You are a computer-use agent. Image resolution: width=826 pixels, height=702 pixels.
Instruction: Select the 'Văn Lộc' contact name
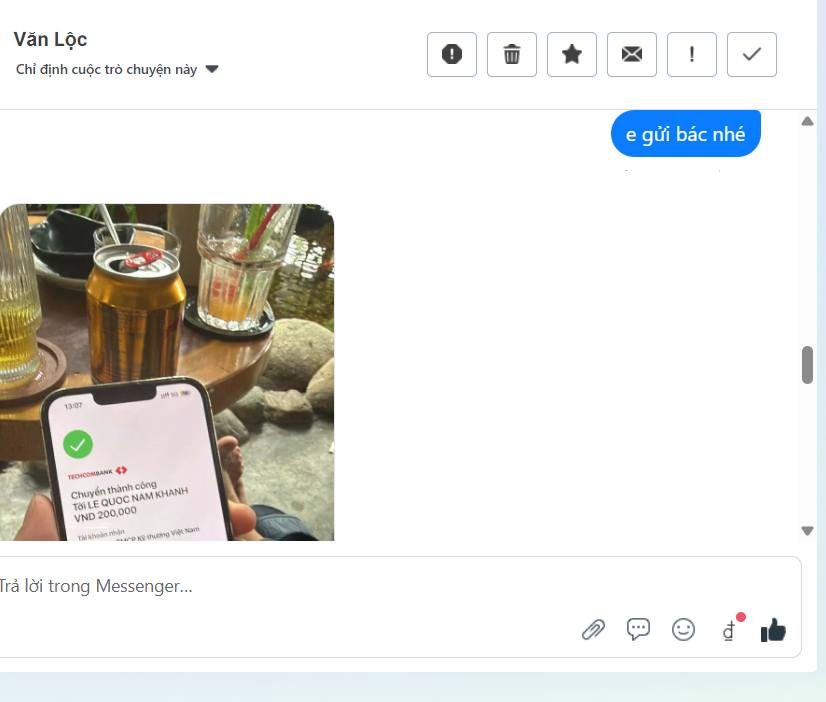coord(51,39)
